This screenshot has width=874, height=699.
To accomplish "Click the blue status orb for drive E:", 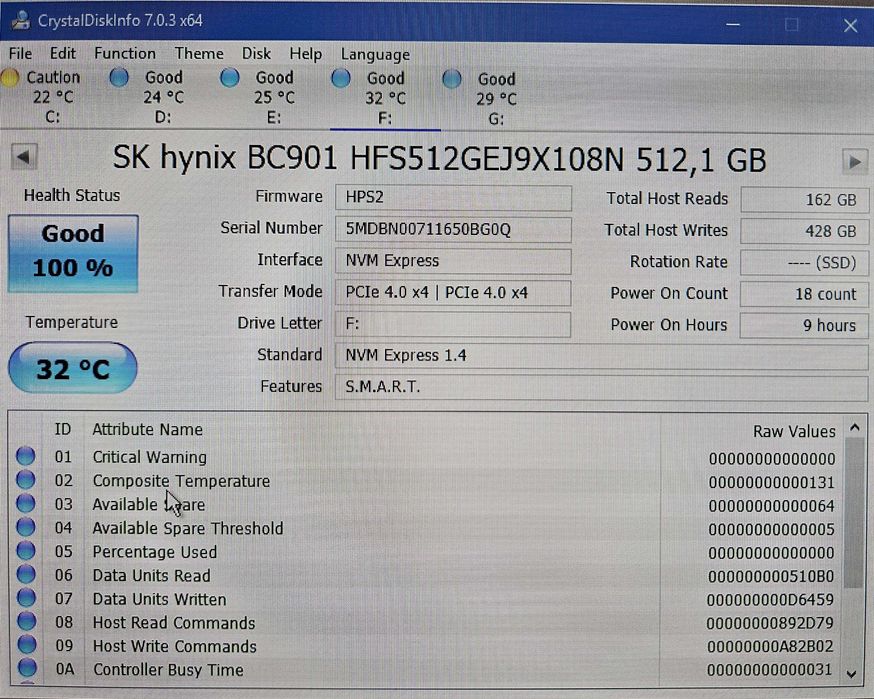I will [x=230, y=77].
